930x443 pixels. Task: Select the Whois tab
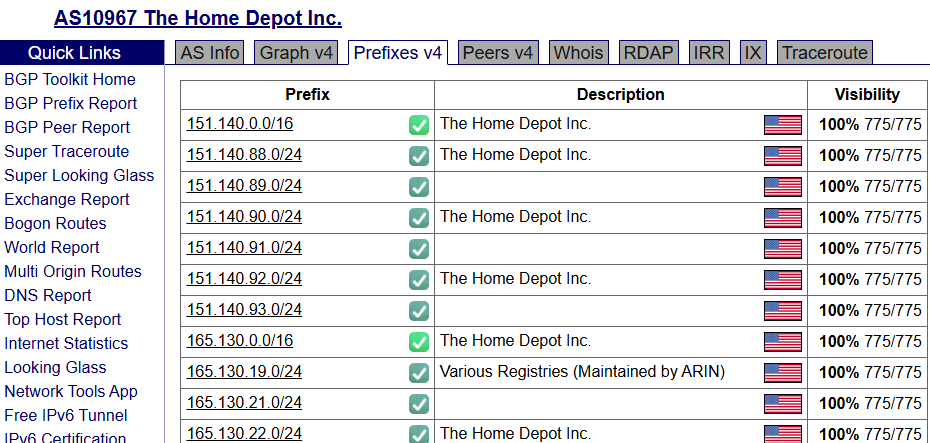578,53
